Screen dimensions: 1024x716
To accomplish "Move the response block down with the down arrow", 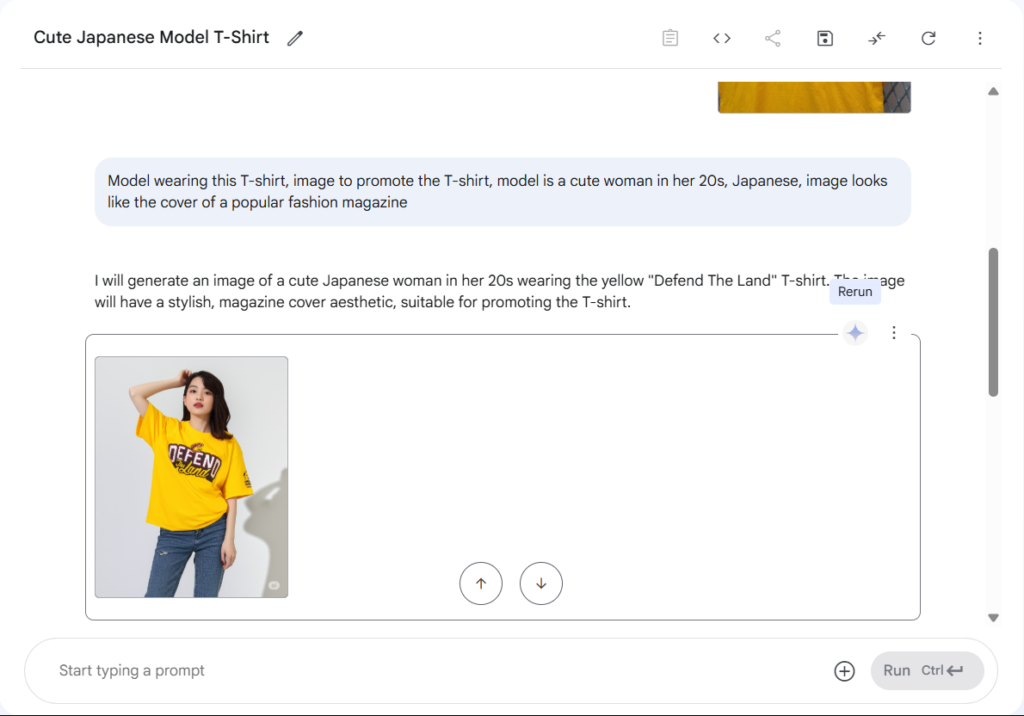I will tap(541, 583).
